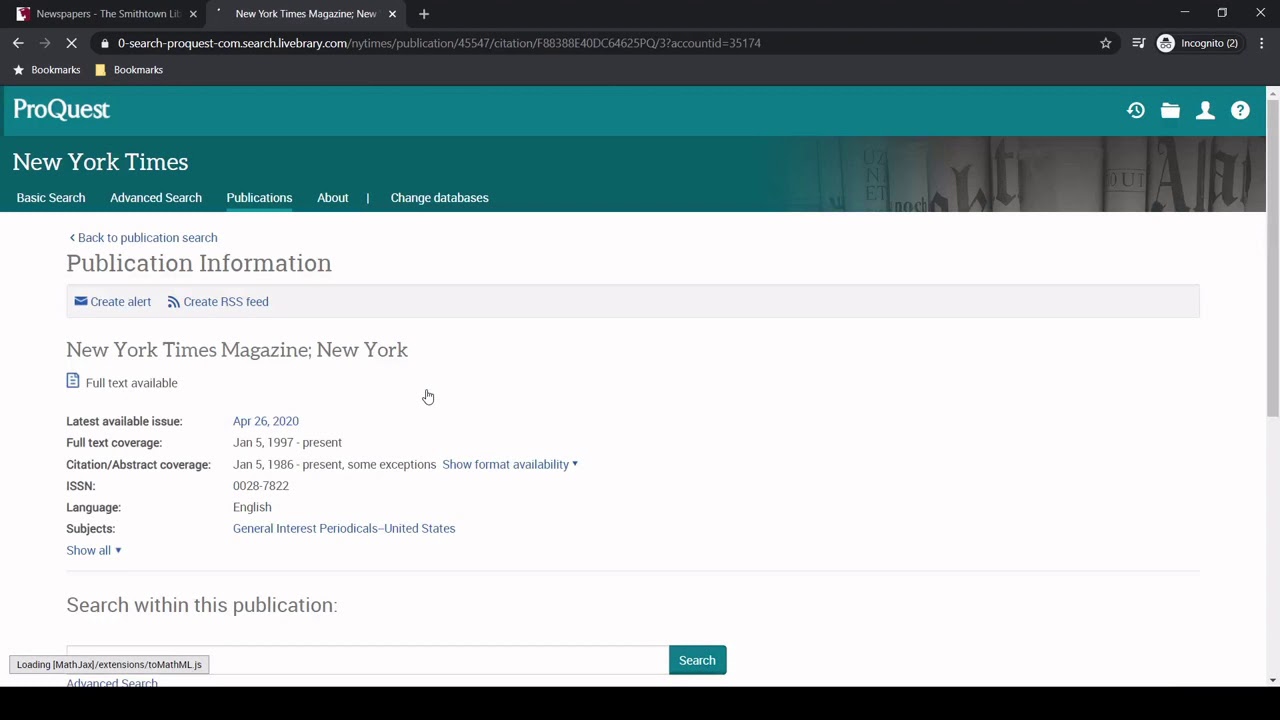Open the About menu item

point(333,198)
